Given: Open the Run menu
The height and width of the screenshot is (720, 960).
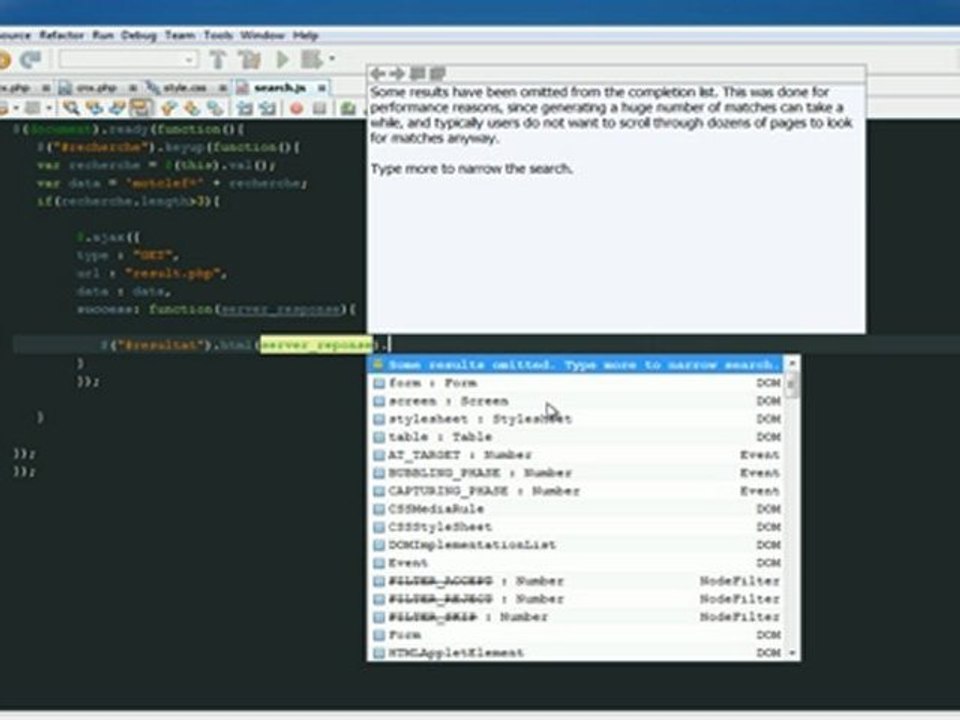Looking at the screenshot, I should tap(103, 36).
